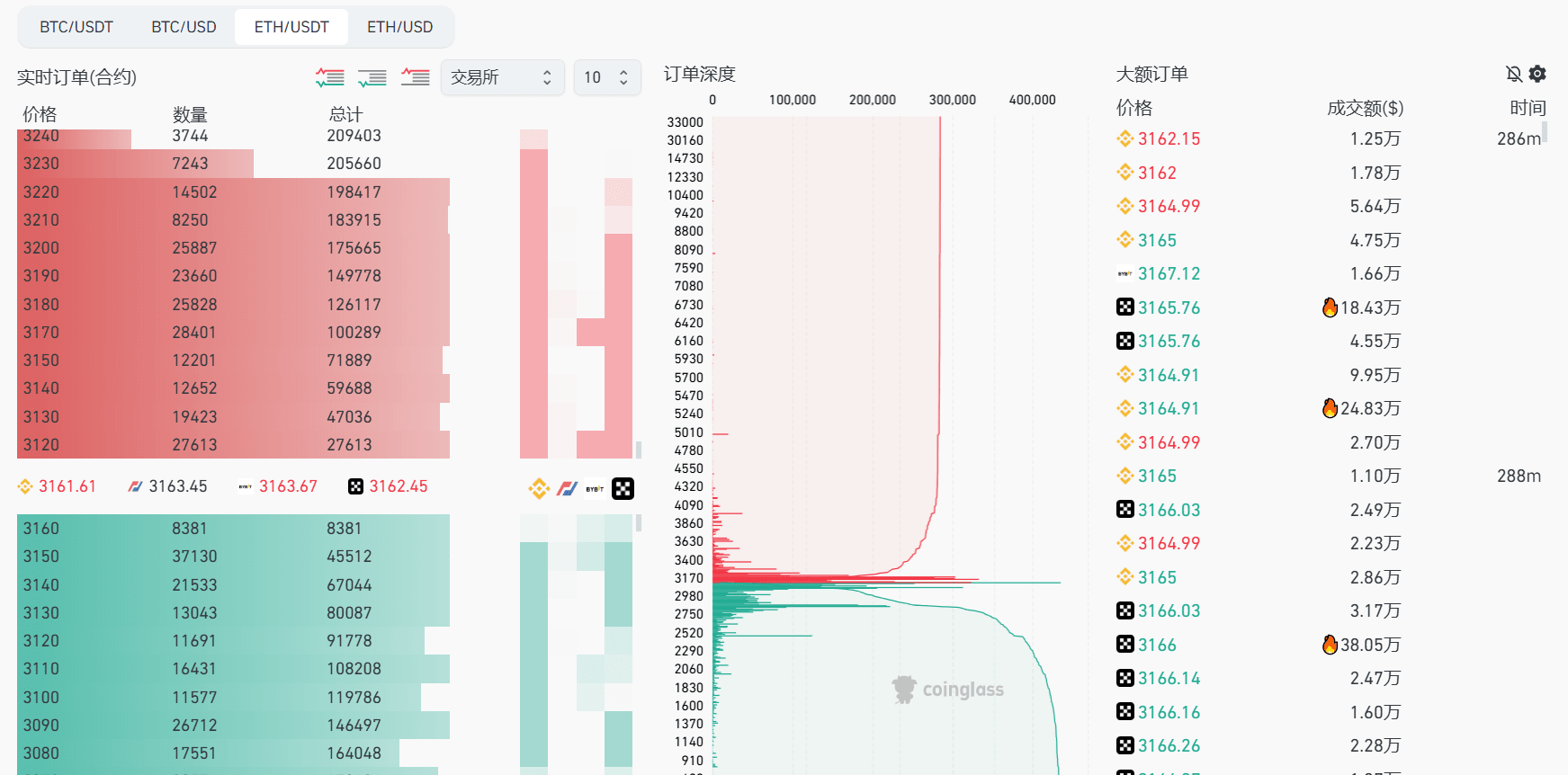This screenshot has width=1568, height=775.
Task: Select Bybit column icon above heatmap bars
Action: click(595, 489)
